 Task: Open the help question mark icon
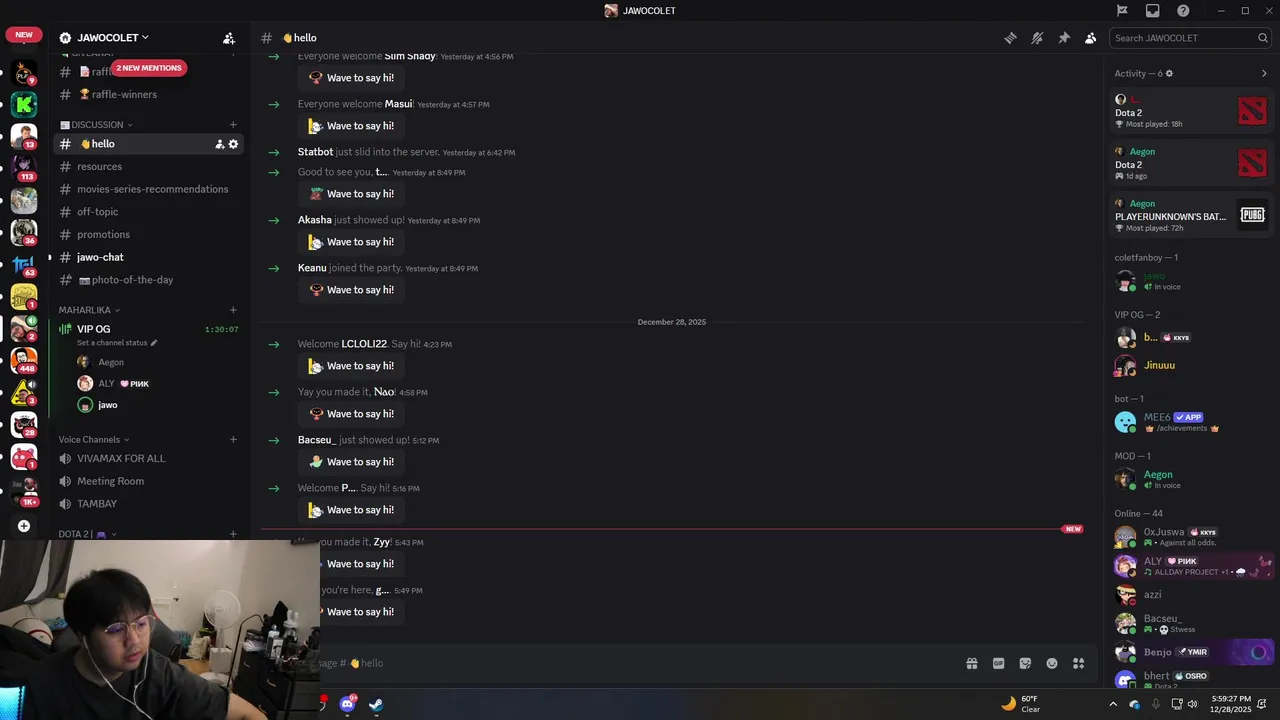coord(1183,11)
